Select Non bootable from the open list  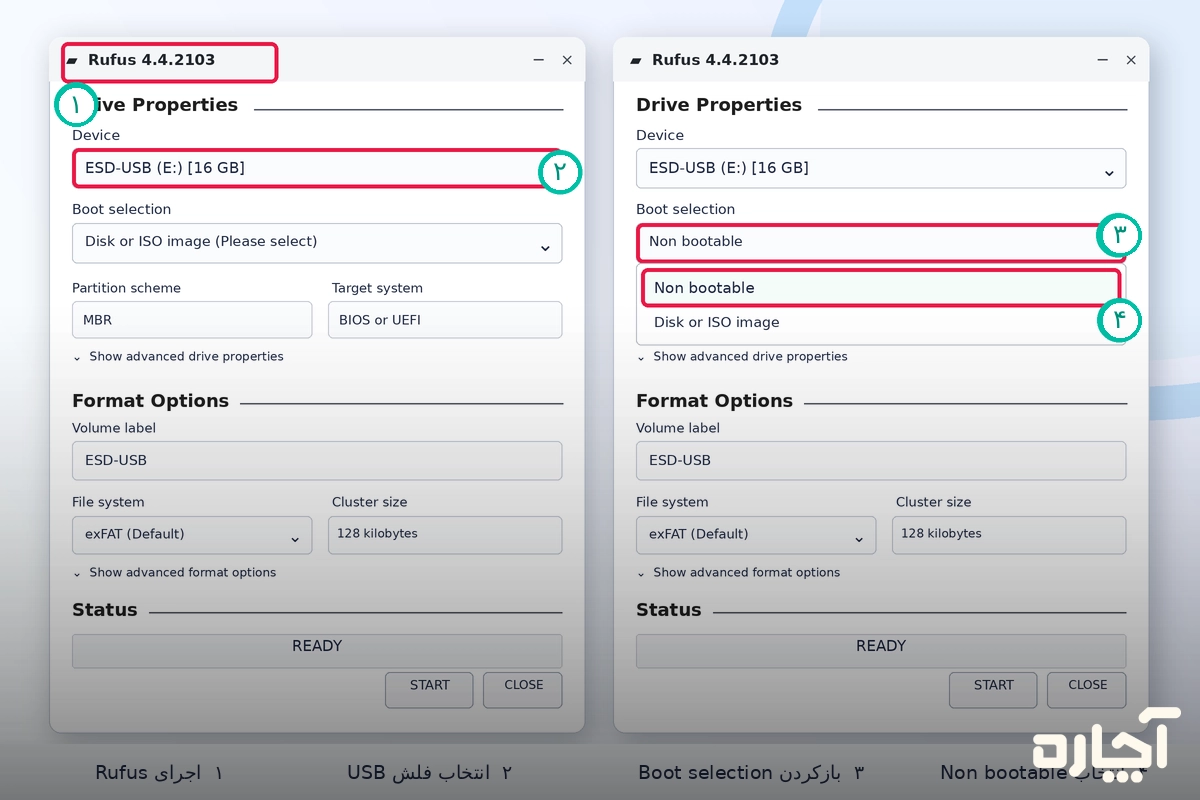coord(880,288)
